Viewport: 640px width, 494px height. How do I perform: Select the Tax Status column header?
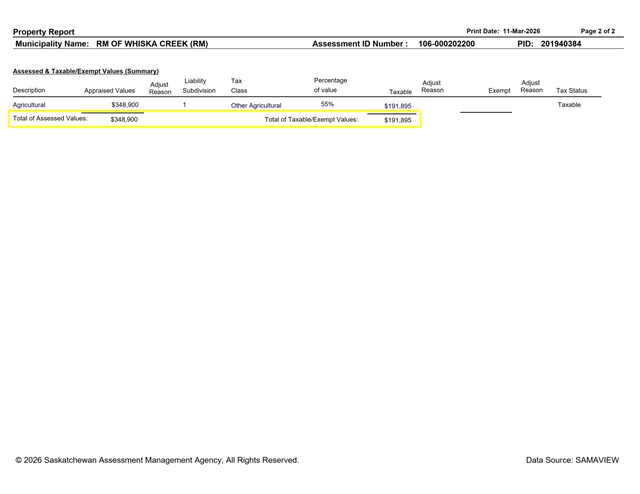click(572, 91)
